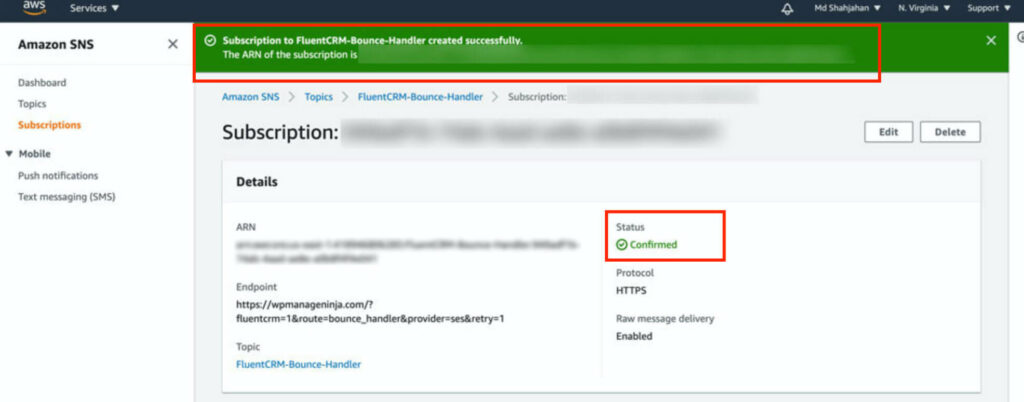1024x402 pixels.
Task: Click the success check icon in banner
Action: pyautogui.click(x=210, y=40)
